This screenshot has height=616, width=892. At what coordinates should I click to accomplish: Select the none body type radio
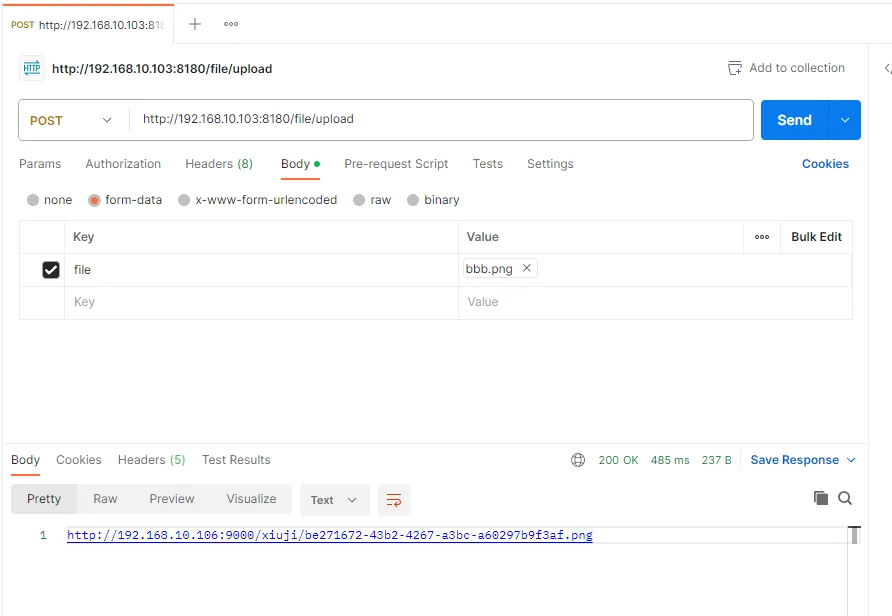tap(33, 200)
